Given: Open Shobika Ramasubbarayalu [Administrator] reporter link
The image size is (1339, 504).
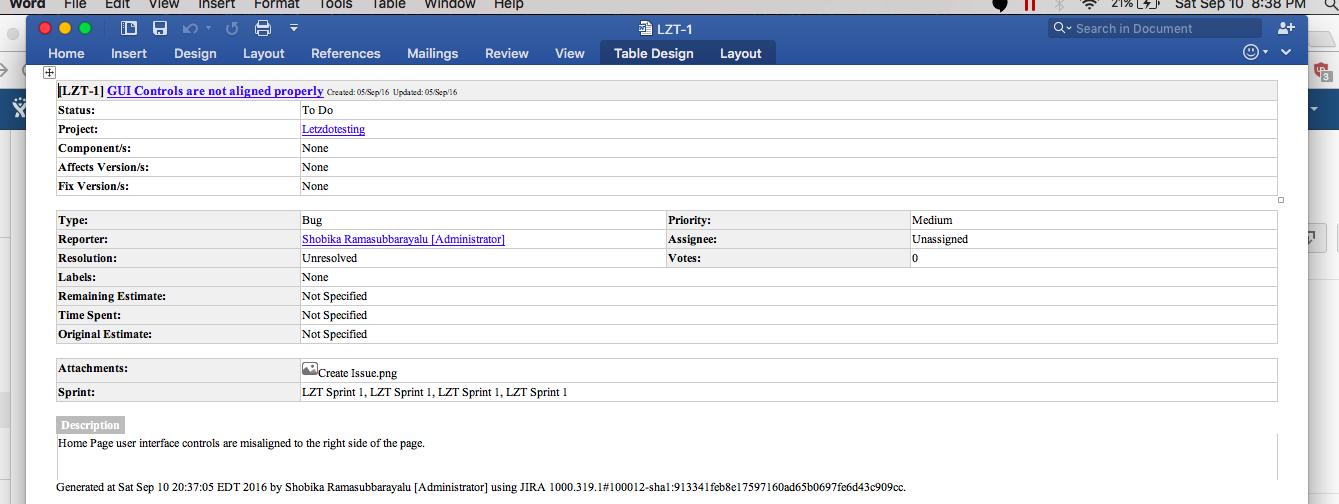Looking at the screenshot, I should tap(403, 239).
